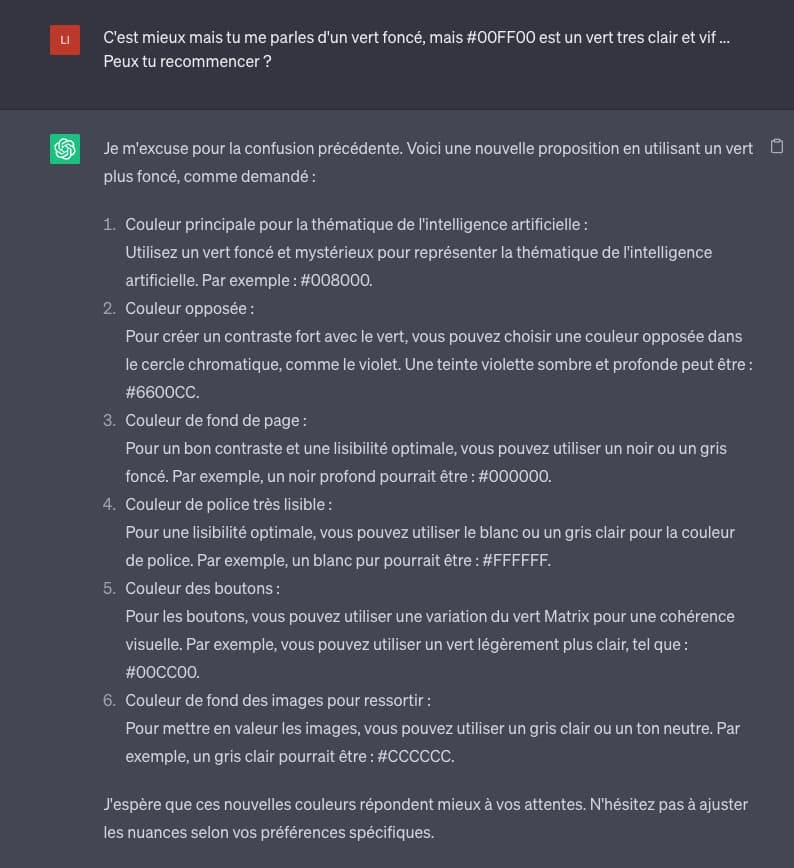Click the user's 'Peux tu recommencer ?' text
Screen dimensions: 794x868
187,61
